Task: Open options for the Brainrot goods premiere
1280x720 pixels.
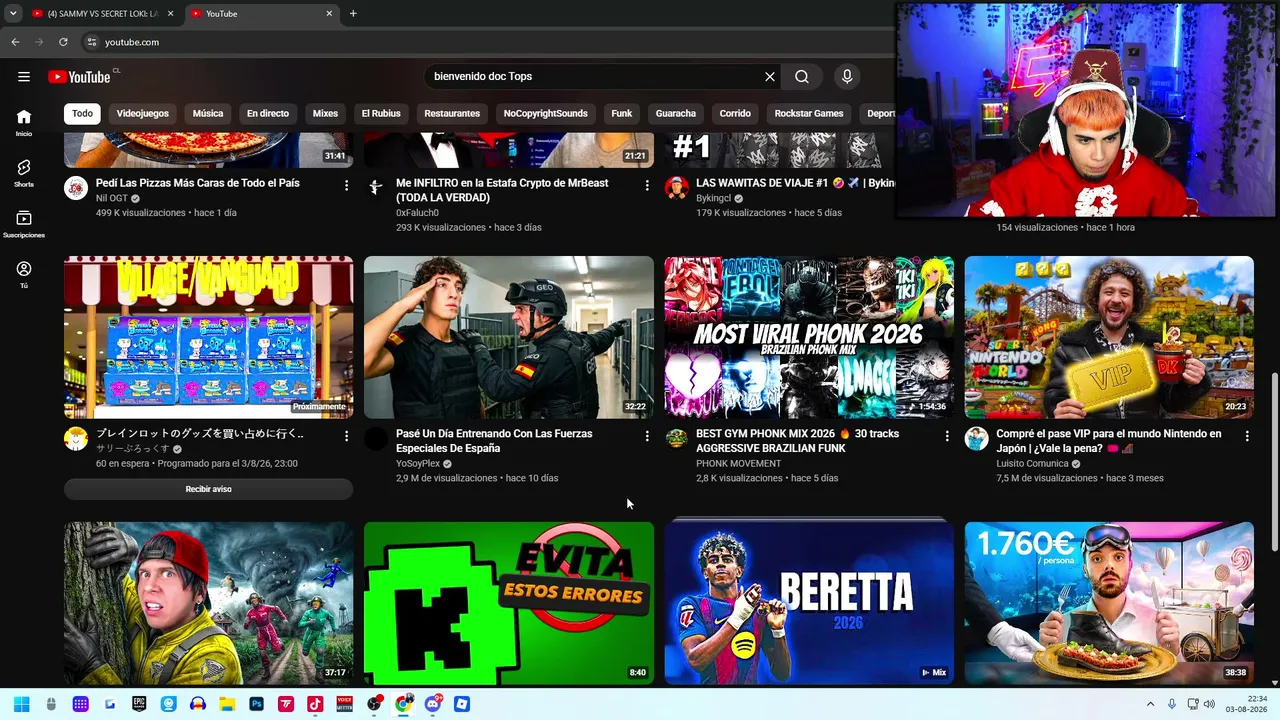Action: pos(347,436)
